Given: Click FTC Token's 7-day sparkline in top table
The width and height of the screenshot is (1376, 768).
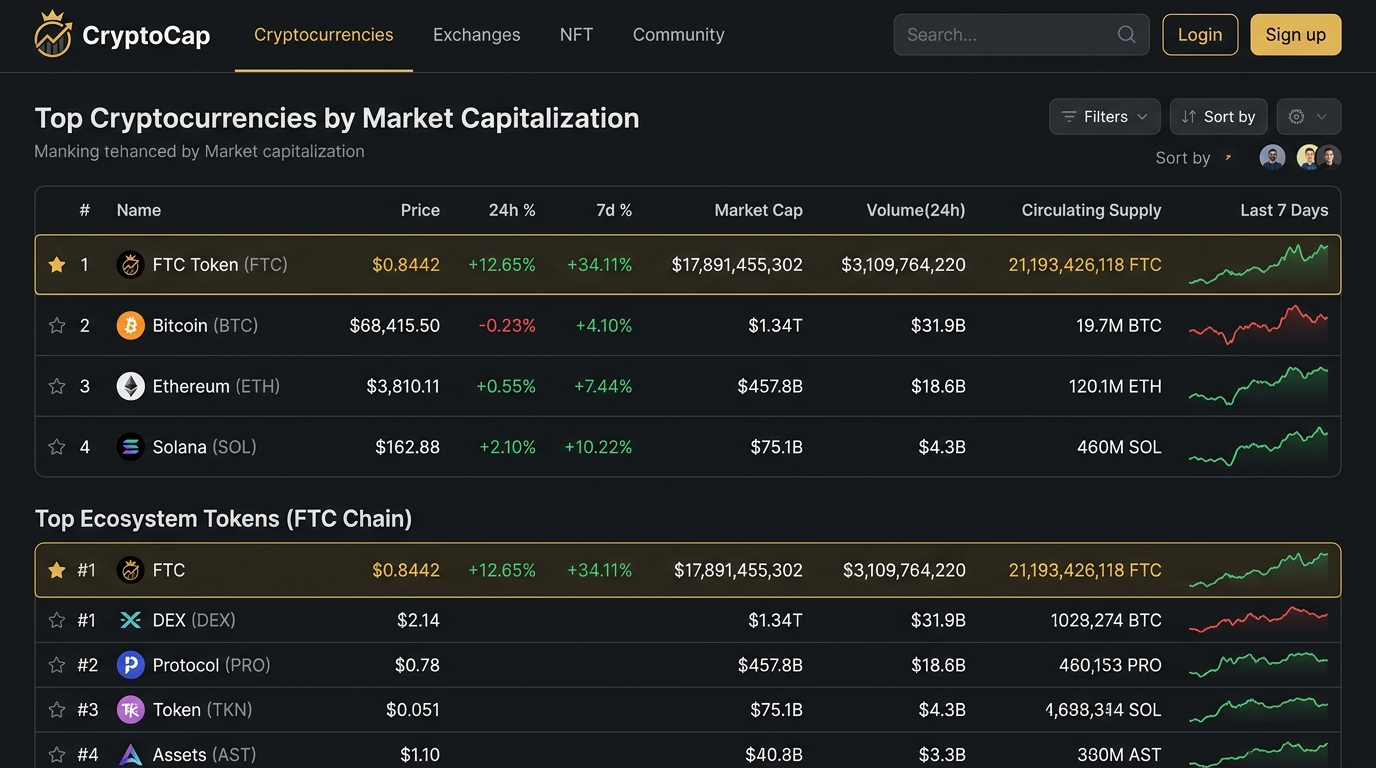Looking at the screenshot, I should tap(1259, 264).
